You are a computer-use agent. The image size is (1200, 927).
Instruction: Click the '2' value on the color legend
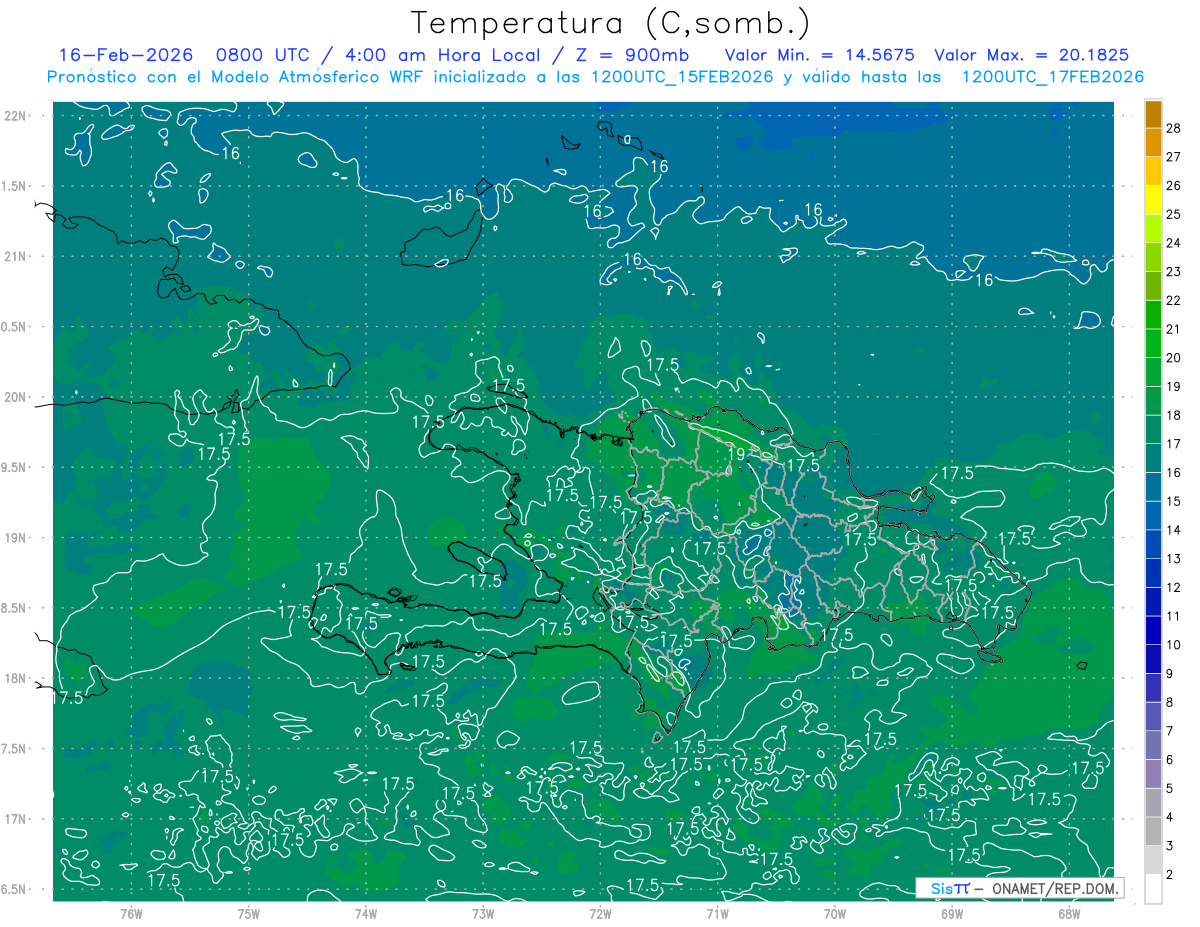click(x=1170, y=874)
